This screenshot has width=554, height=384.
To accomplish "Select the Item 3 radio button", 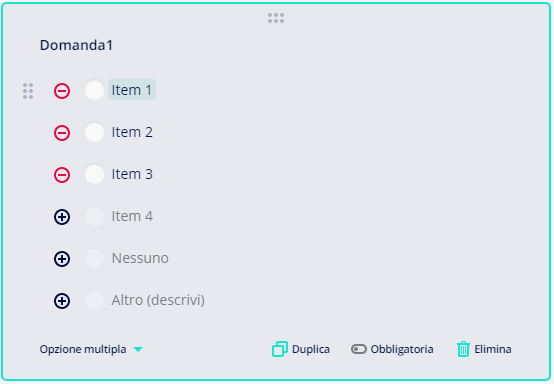I will 94,174.
